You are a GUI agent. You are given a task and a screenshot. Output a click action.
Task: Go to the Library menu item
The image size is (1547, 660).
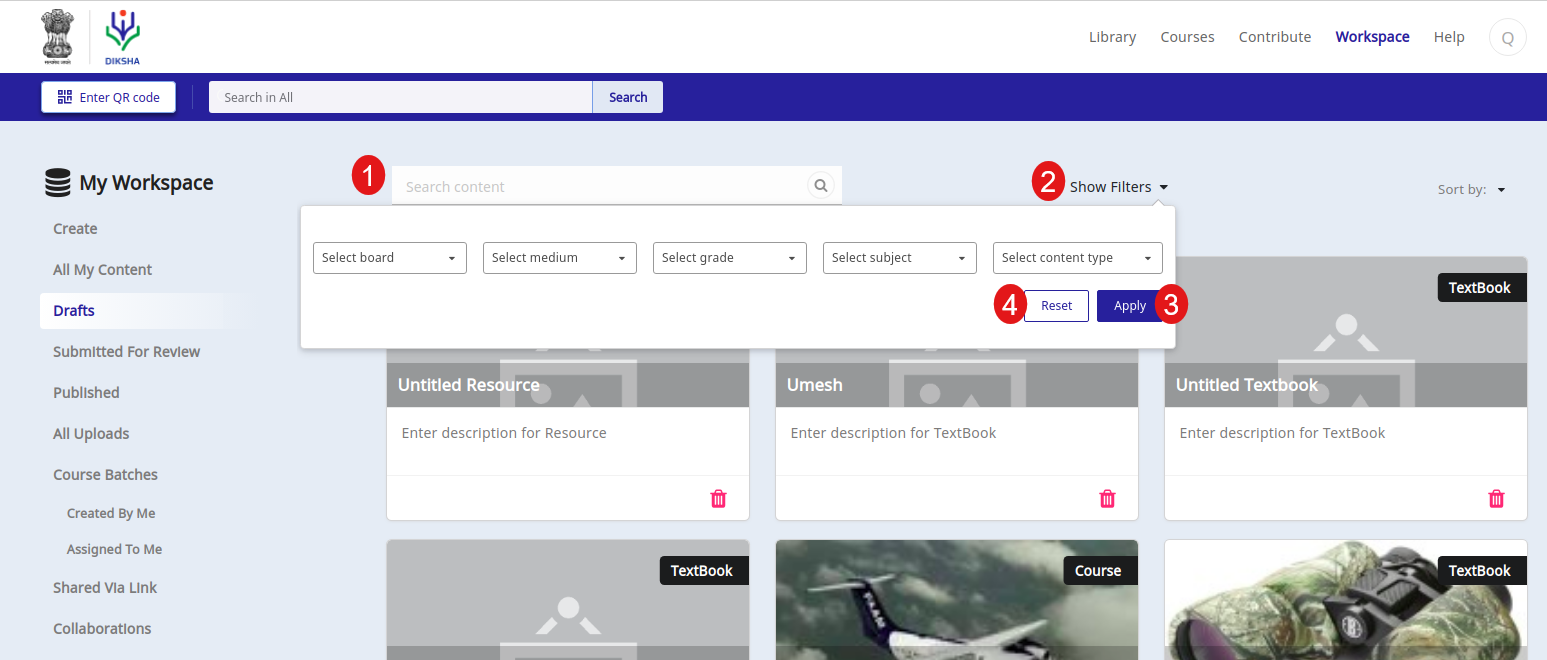[x=1112, y=37]
